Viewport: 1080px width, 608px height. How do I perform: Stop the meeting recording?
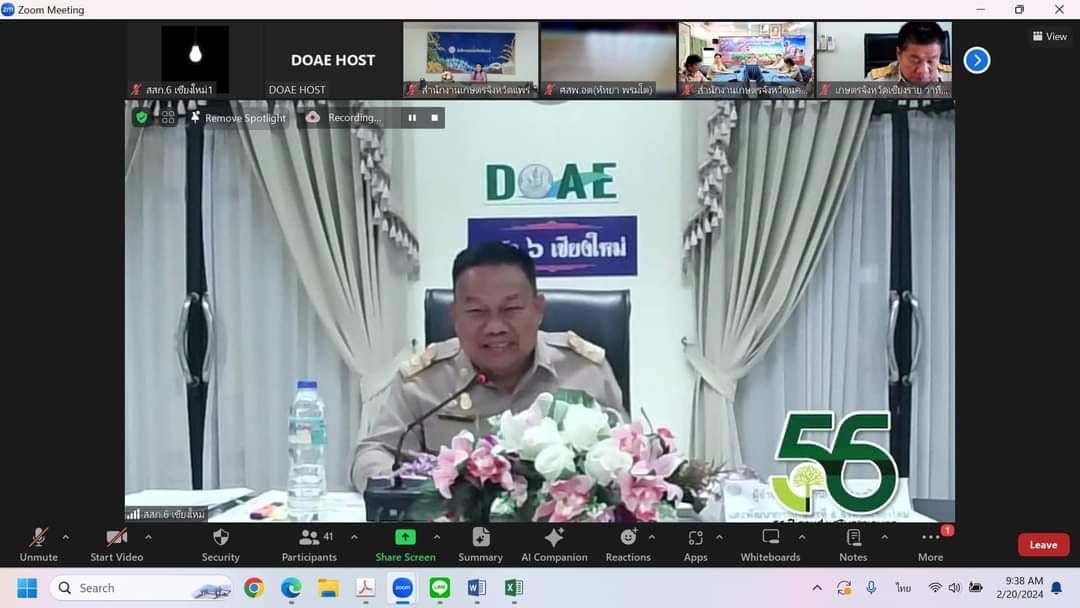tap(434, 118)
